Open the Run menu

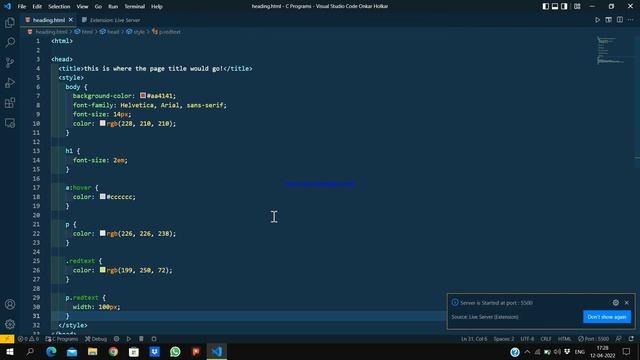click(x=113, y=7)
